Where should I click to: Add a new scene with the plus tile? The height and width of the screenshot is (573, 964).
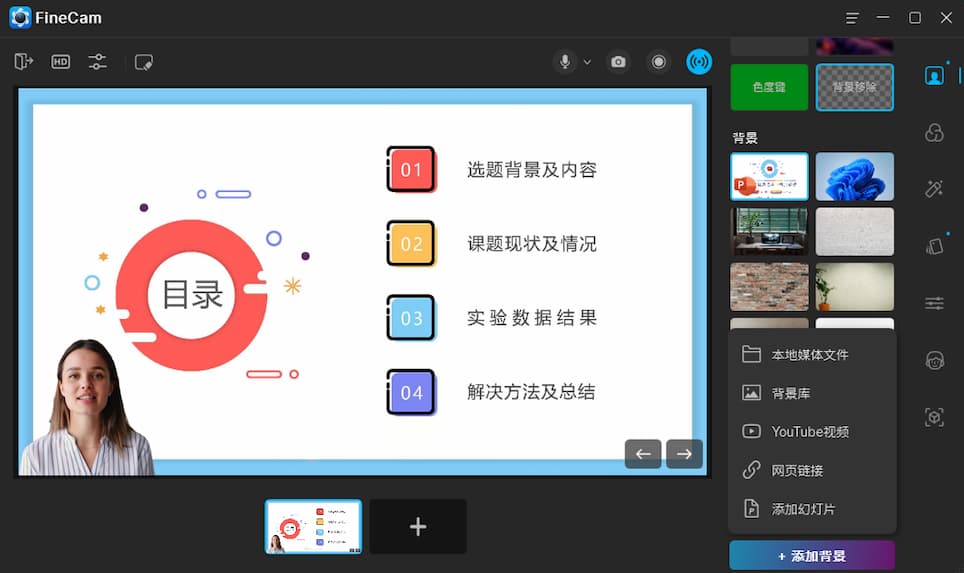tap(418, 527)
